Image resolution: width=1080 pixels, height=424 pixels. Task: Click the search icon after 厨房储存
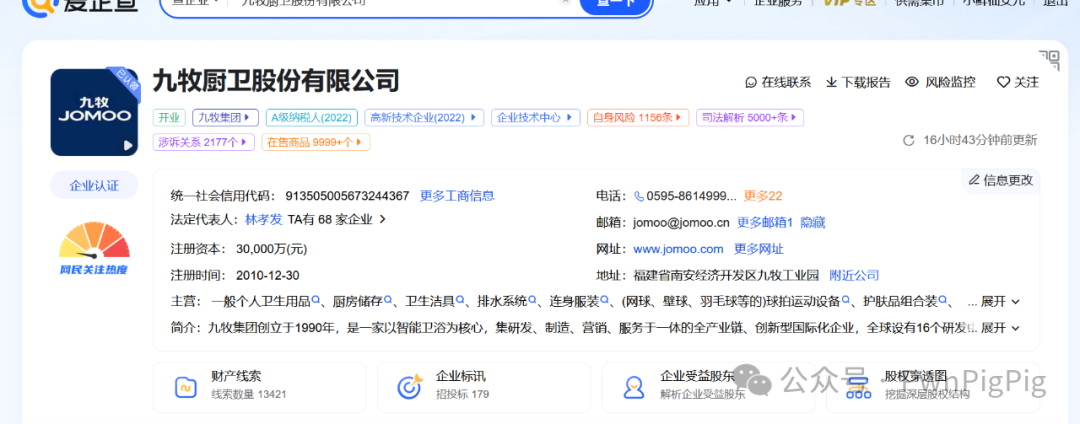pyautogui.click(x=388, y=300)
